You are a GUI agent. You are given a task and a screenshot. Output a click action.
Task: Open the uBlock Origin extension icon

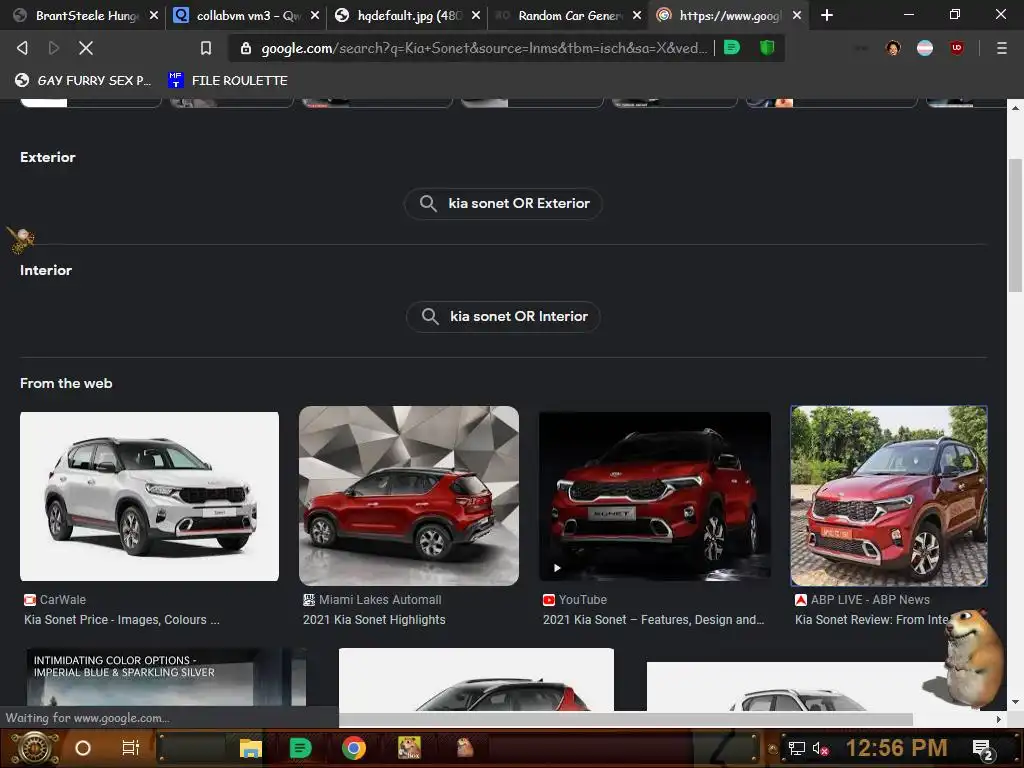(x=957, y=48)
